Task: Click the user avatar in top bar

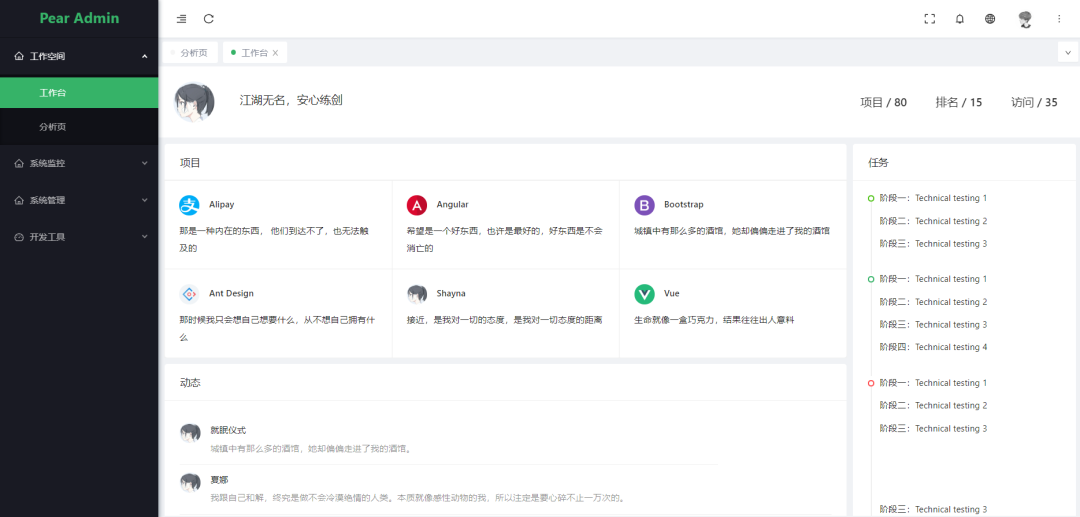Action: point(1025,19)
